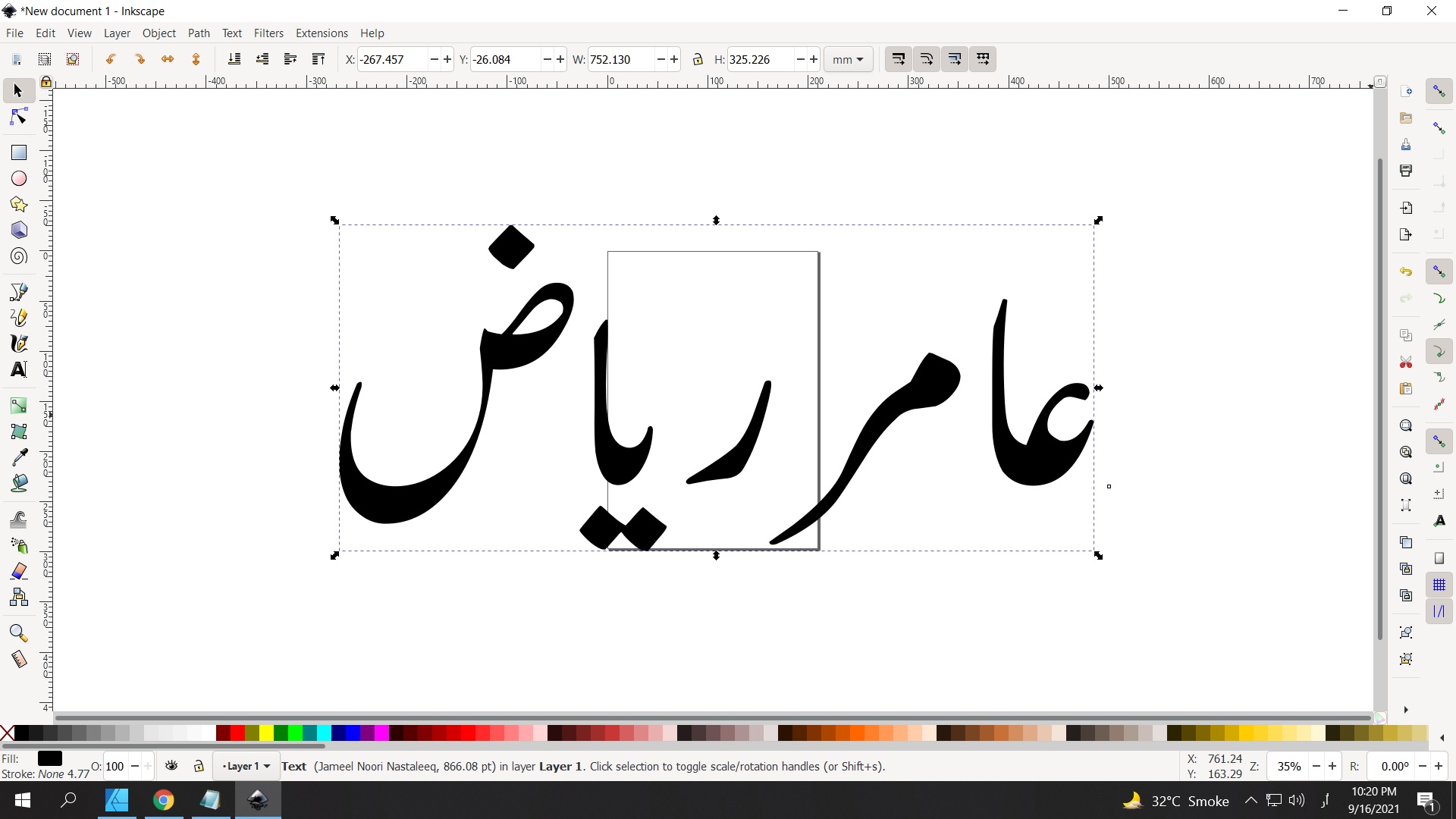1456x819 pixels.
Task: Increase width W value
Action: 674,59
